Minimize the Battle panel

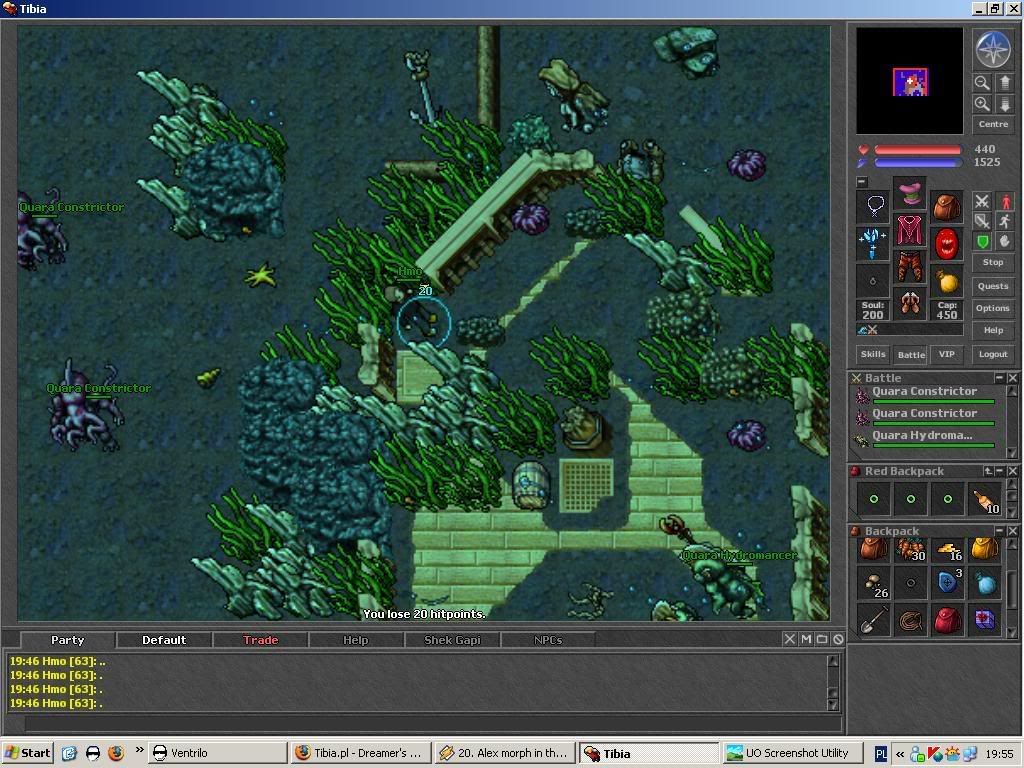(x=999, y=378)
